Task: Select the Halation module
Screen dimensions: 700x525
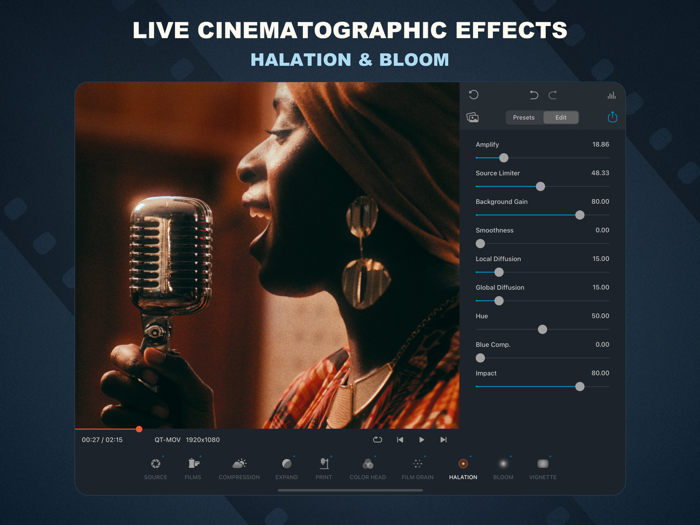Action: click(x=463, y=468)
